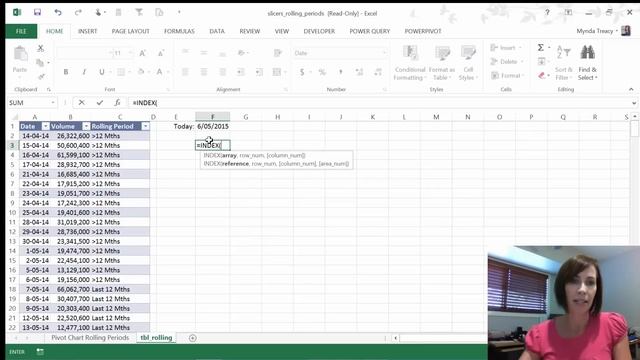Open Conditional Formatting menu
Screen dimensions: 640x360
(x=410, y=62)
